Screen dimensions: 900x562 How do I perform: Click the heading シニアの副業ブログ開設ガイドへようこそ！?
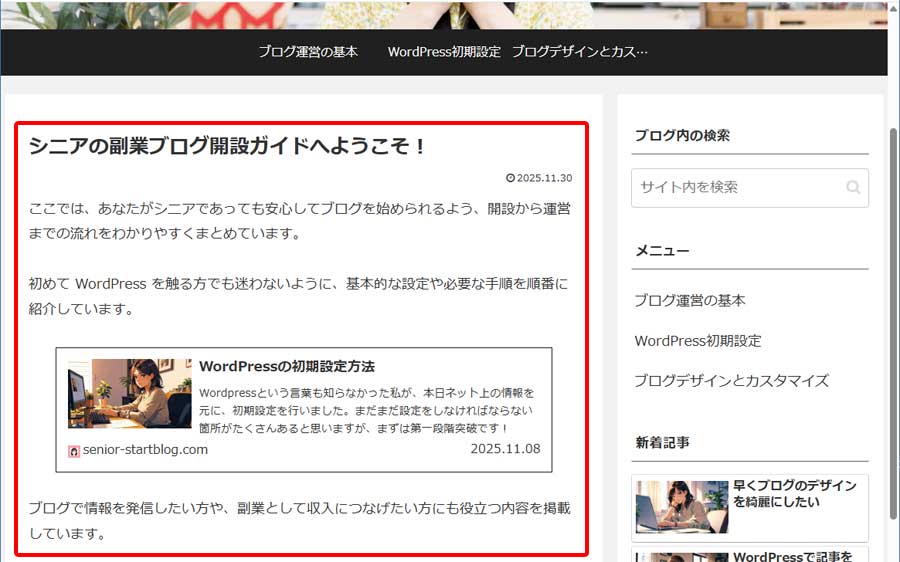coord(227,146)
